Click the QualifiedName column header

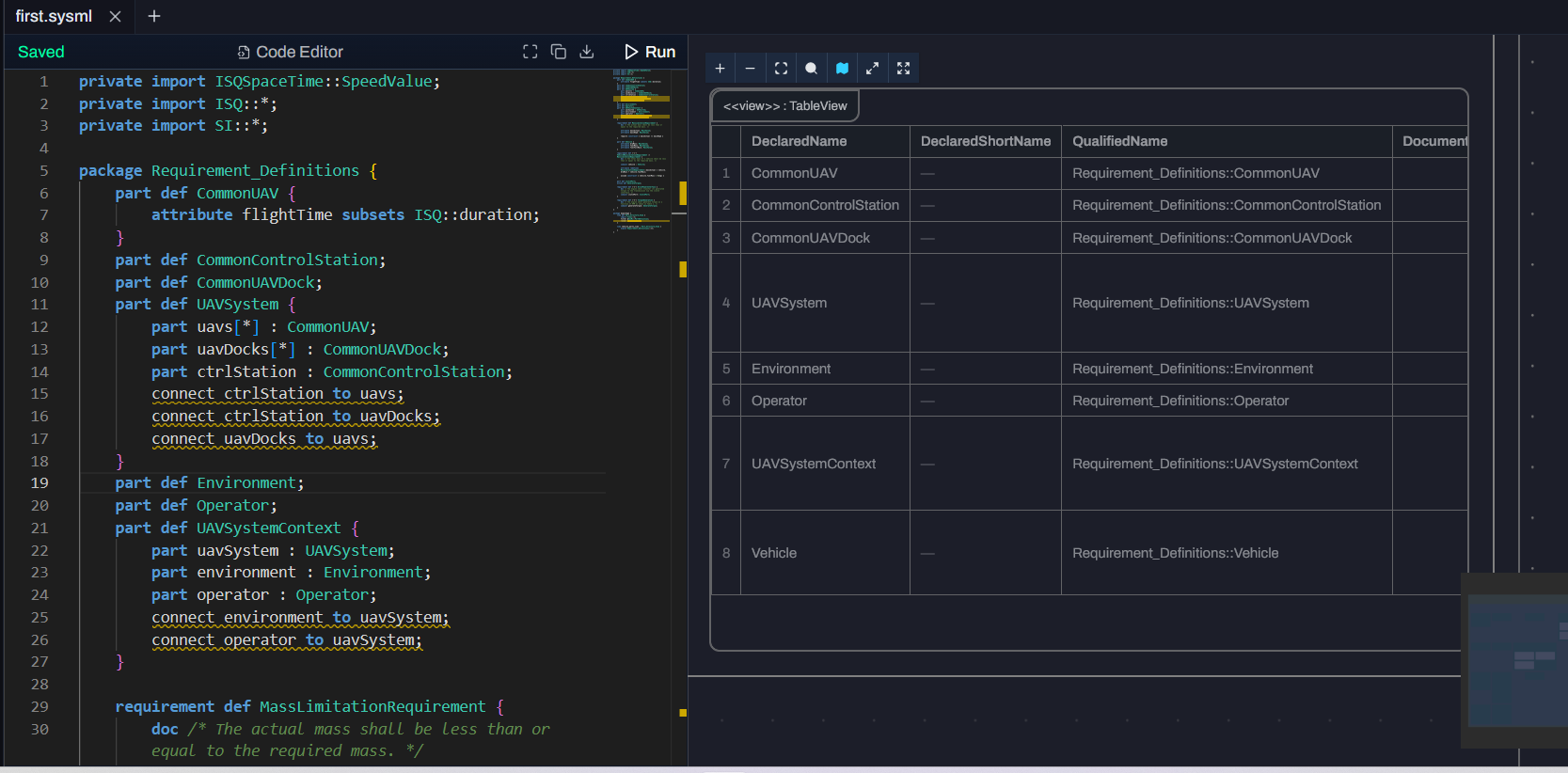[1227, 141]
